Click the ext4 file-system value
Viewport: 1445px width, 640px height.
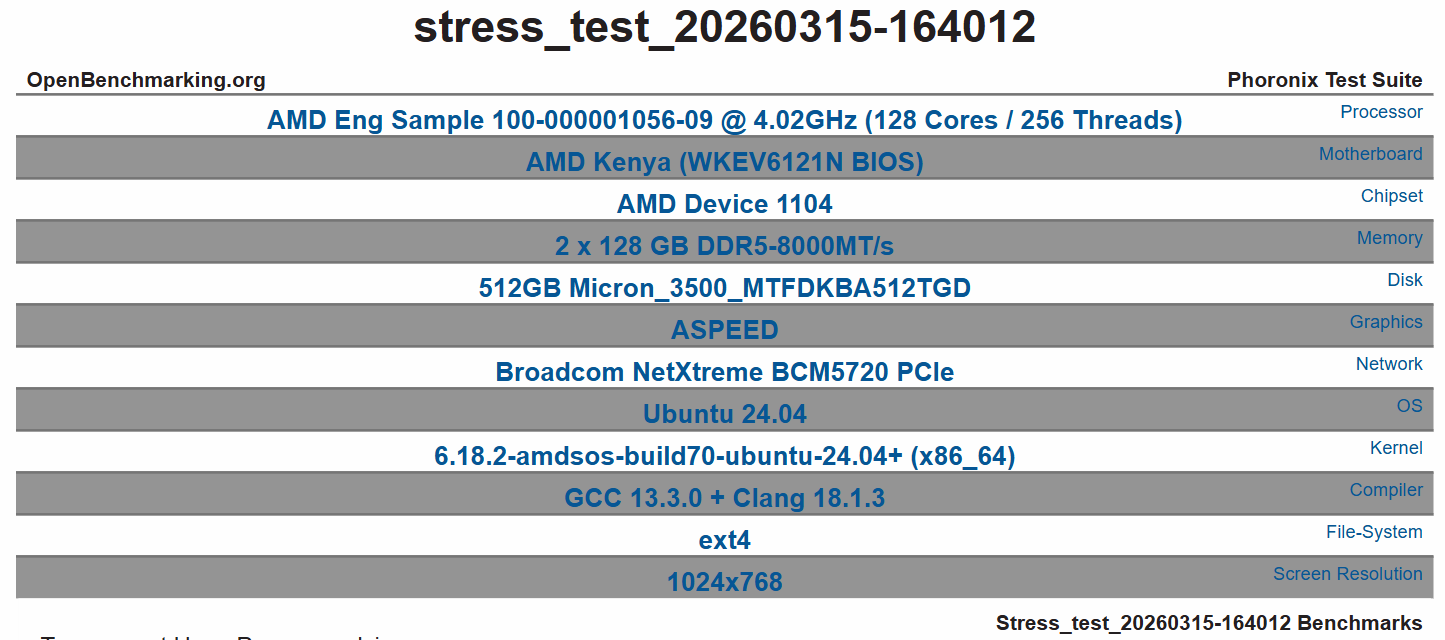[x=725, y=540]
